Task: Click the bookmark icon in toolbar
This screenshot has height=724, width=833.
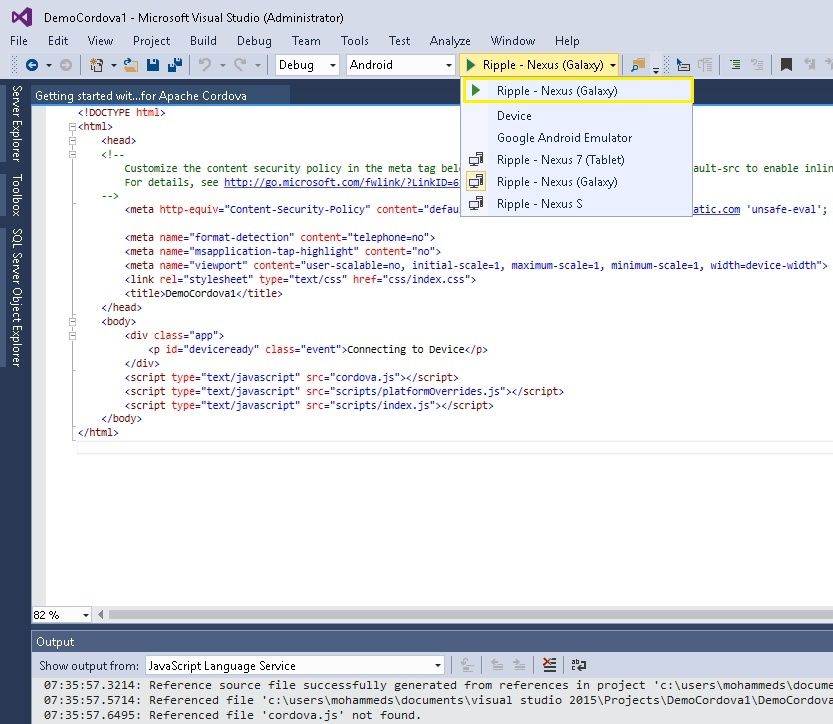Action: click(787, 65)
